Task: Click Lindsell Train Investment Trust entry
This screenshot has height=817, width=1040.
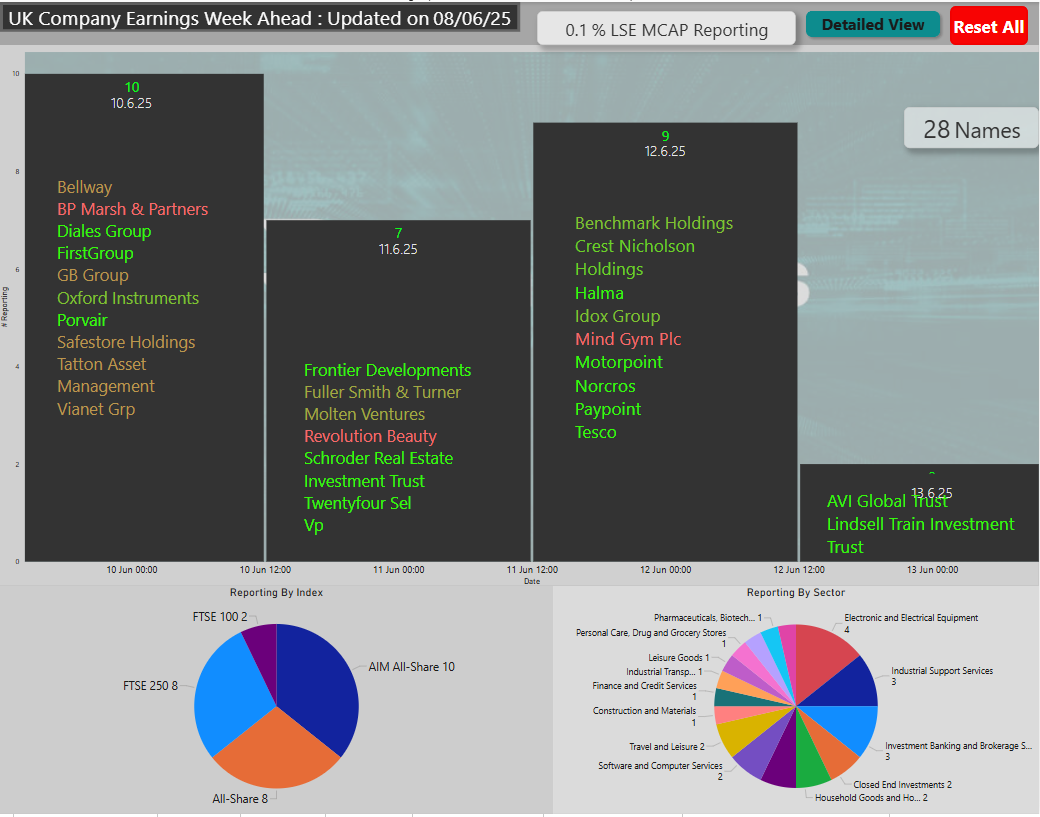Action: pos(920,535)
